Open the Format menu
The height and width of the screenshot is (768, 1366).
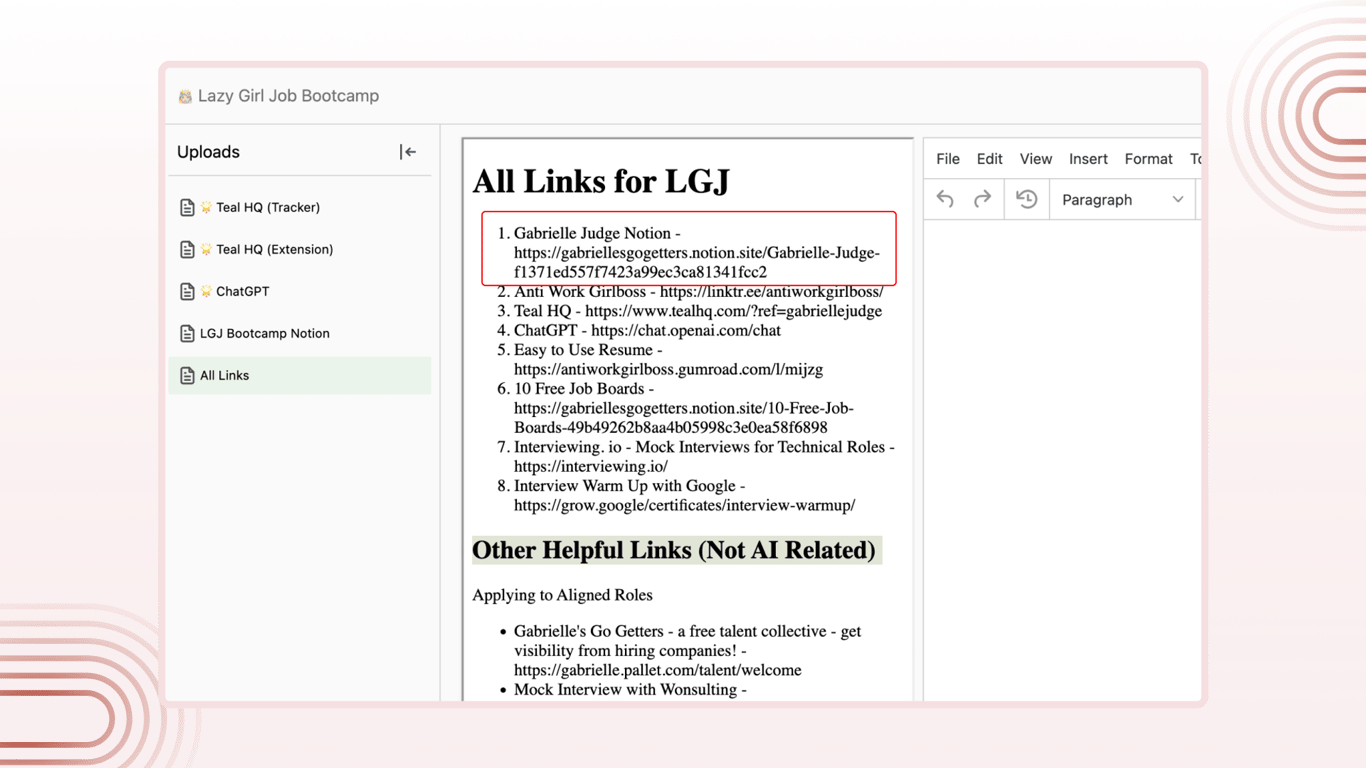click(x=1148, y=159)
